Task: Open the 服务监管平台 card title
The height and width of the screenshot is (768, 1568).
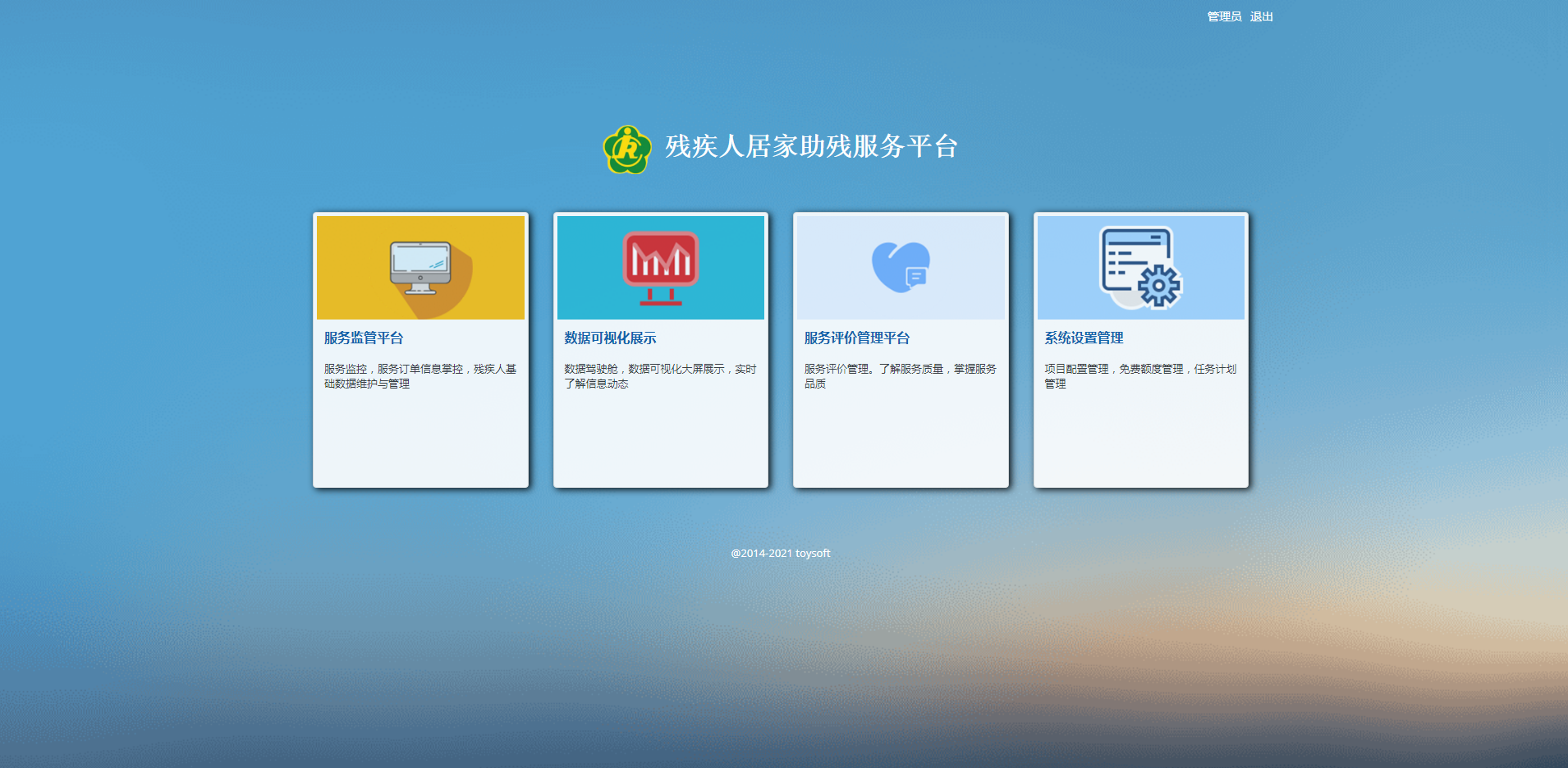Action: [364, 338]
